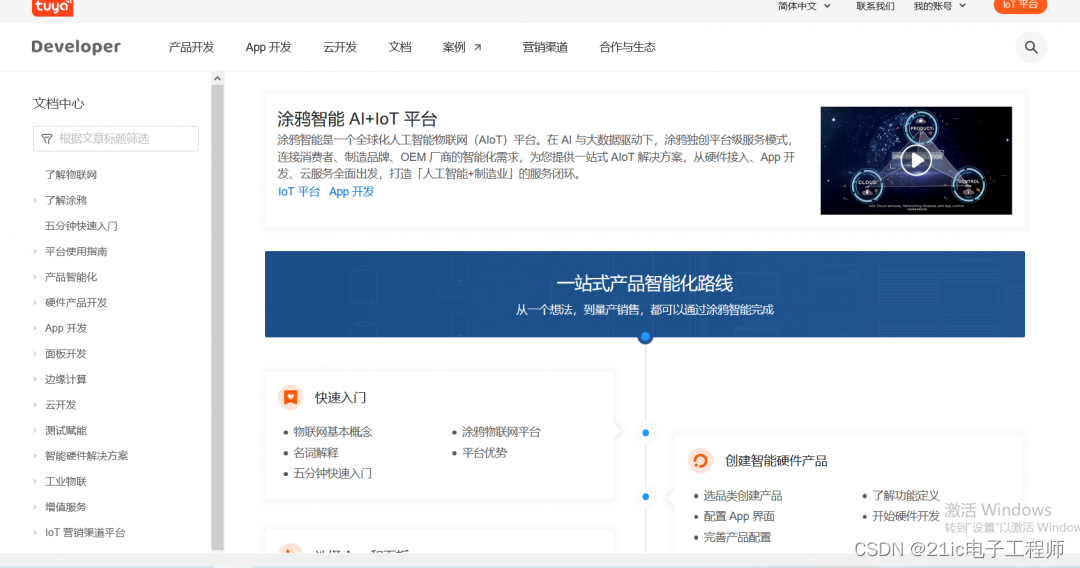1080x568 pixels.
Task: Open the blue App 开发 link in intro
Action: [x=351, y=191]
